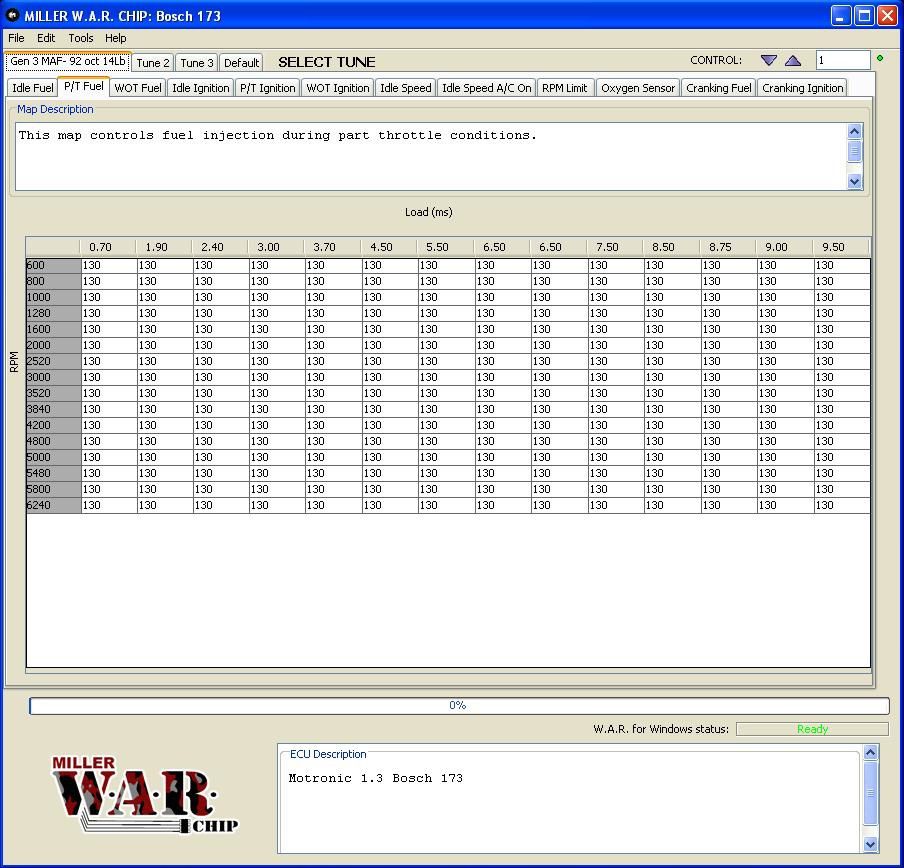This screenshot has height=868, width=904.
Task: Maximize the W.A.R. Chip window
Action: click(864, 16)
